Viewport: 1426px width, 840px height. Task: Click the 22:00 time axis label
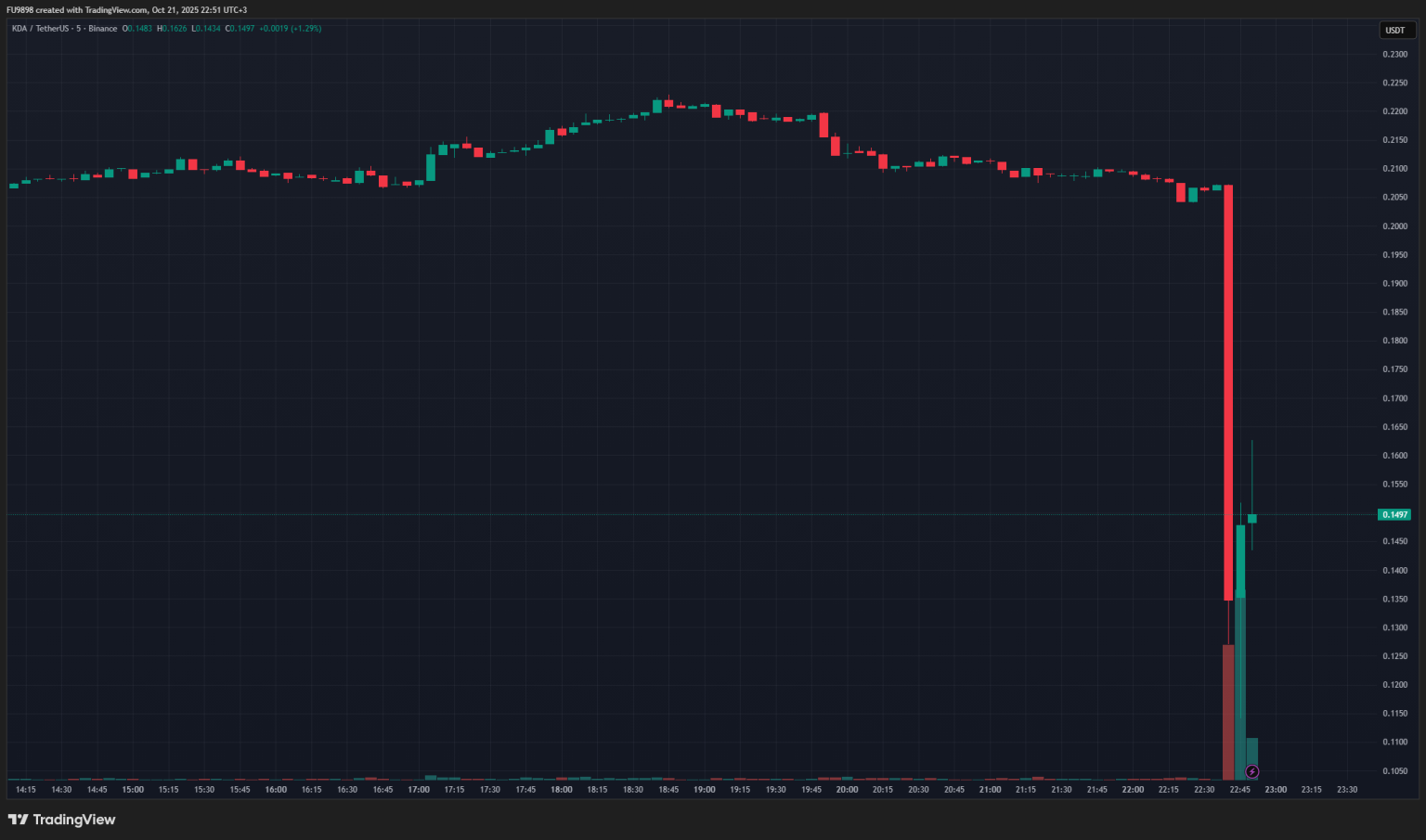(x=1133, y=790)
